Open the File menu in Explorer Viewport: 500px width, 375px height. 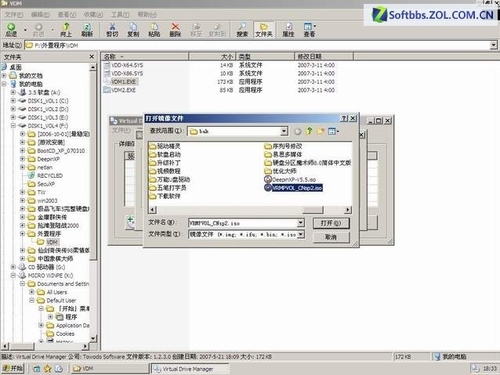pyautogui.click(x=14, y=15)
